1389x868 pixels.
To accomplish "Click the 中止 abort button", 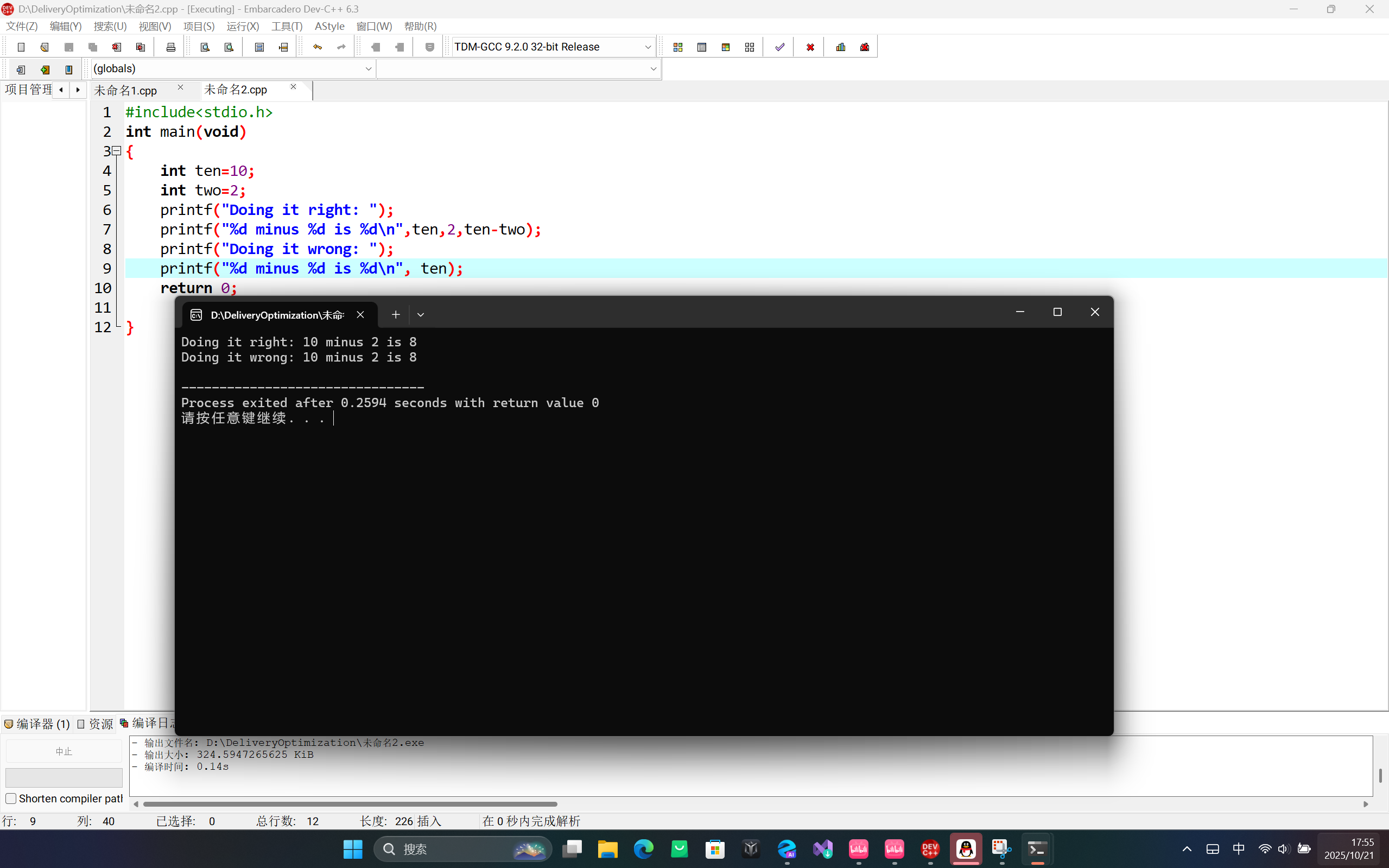I will (64, 751).
